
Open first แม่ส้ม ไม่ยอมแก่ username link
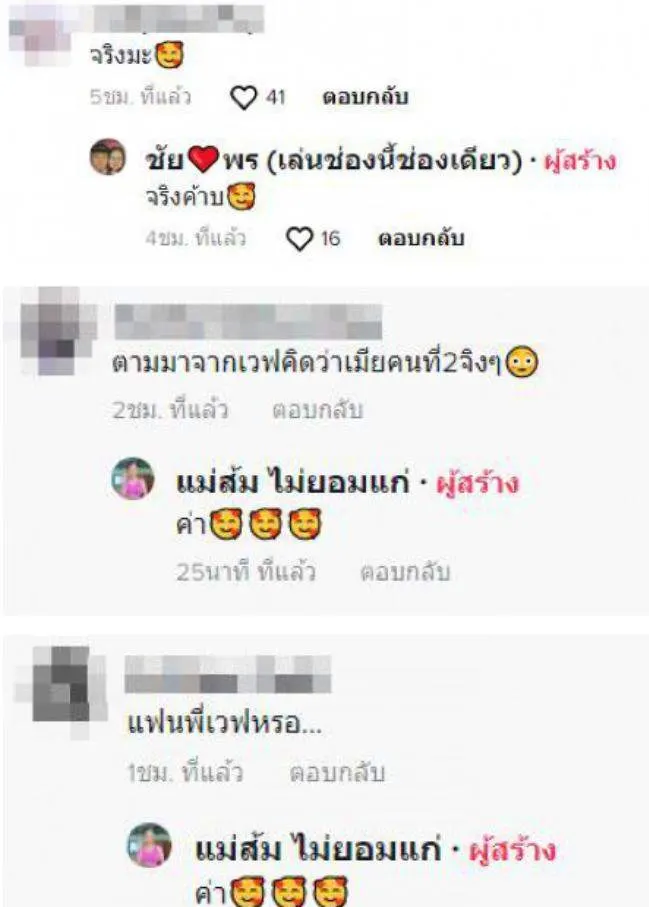293,483
